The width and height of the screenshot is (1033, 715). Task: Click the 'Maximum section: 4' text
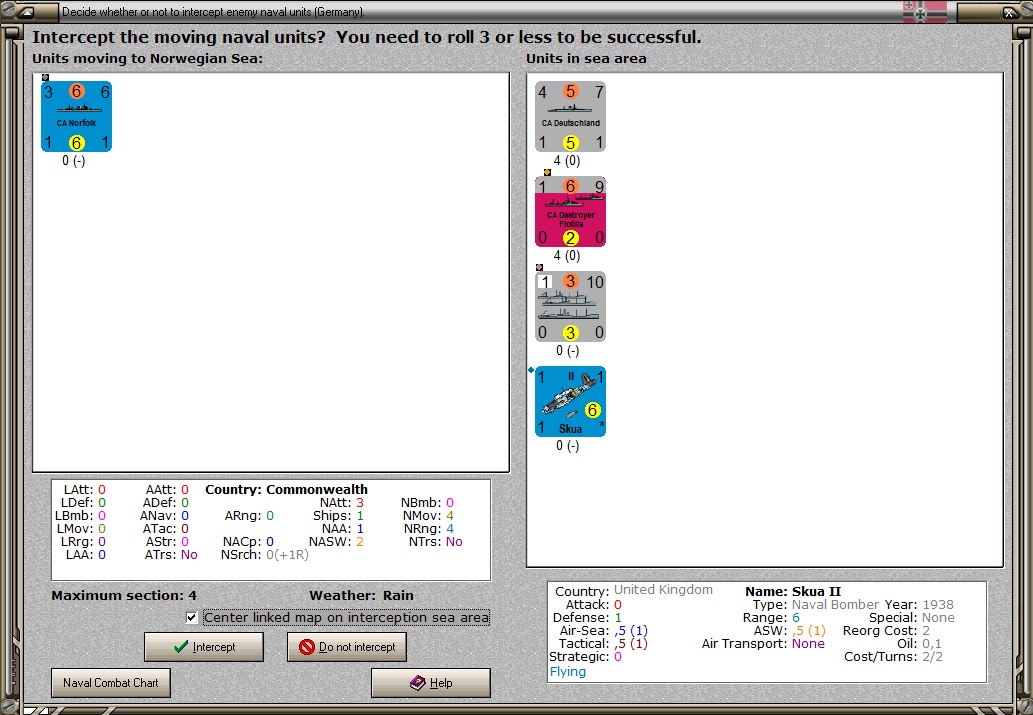click(x=124, y=596)
